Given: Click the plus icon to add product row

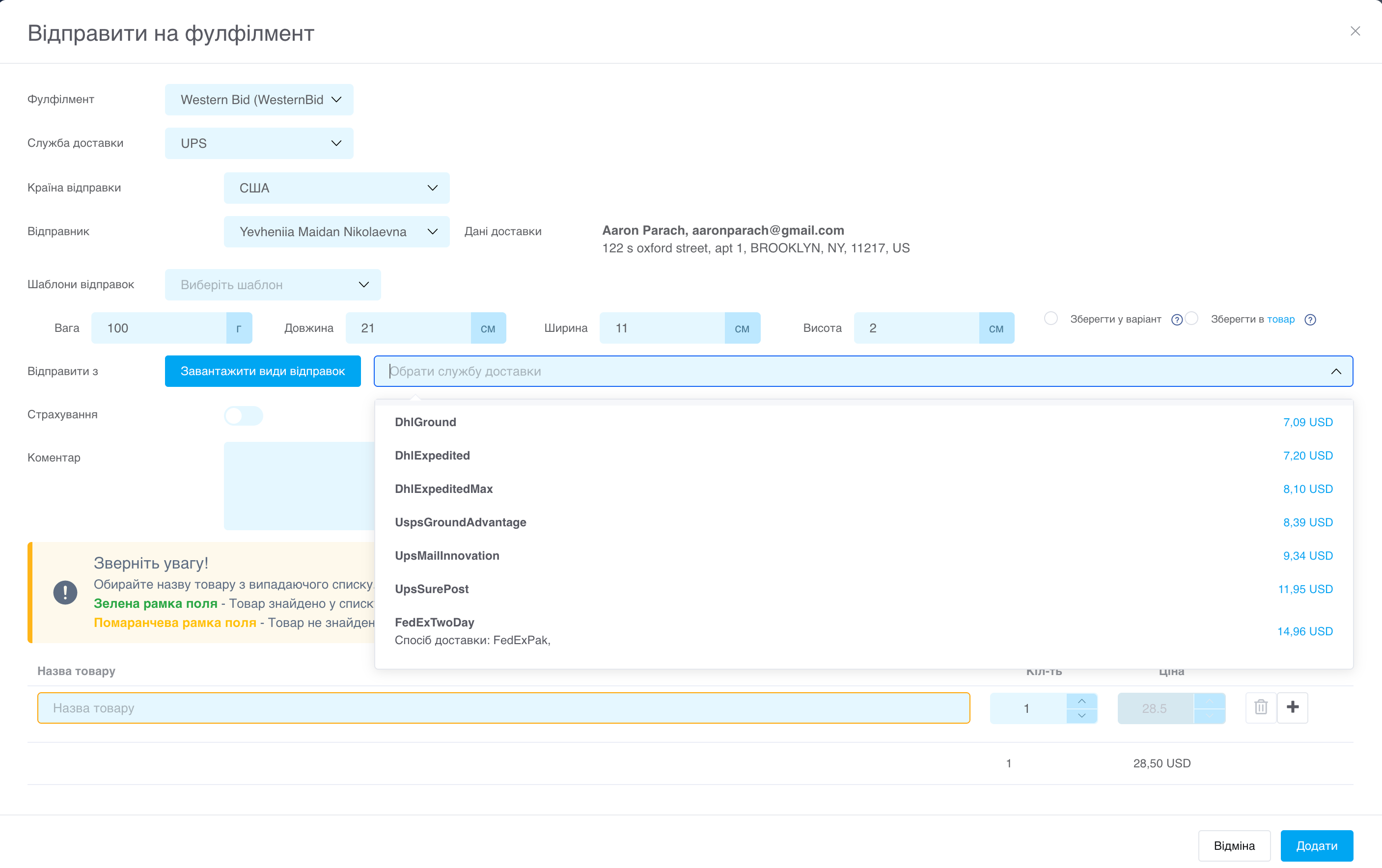Looking at the screenshot, I should (x=1293, y=707).
